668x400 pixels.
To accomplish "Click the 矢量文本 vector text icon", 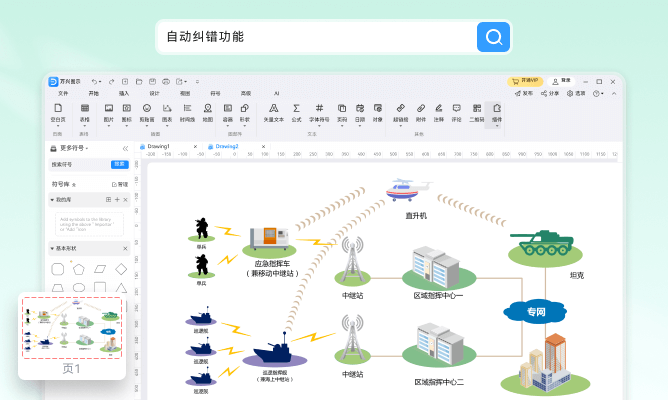I will point(273,110).
